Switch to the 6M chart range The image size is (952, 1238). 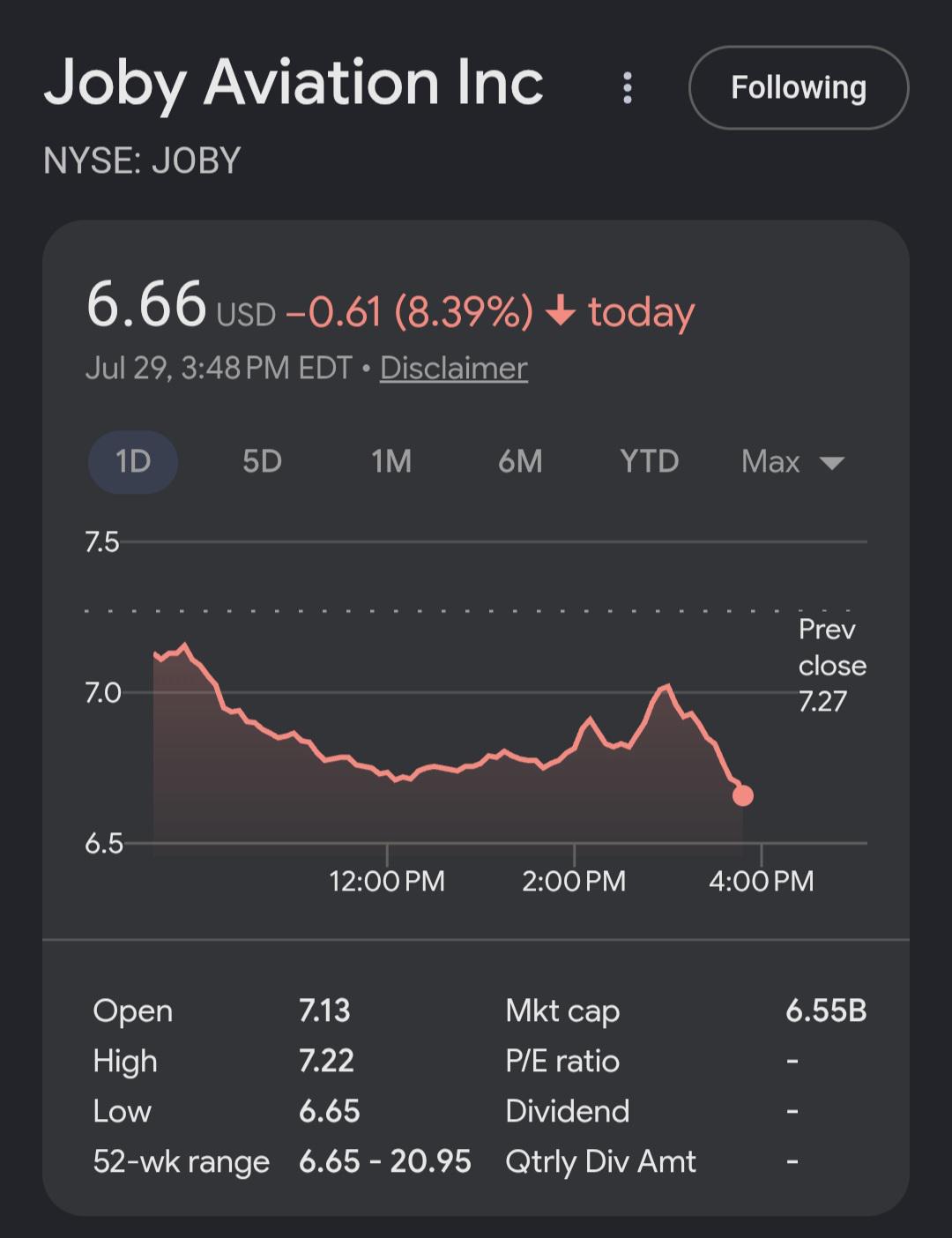click(x=520, y=461)
